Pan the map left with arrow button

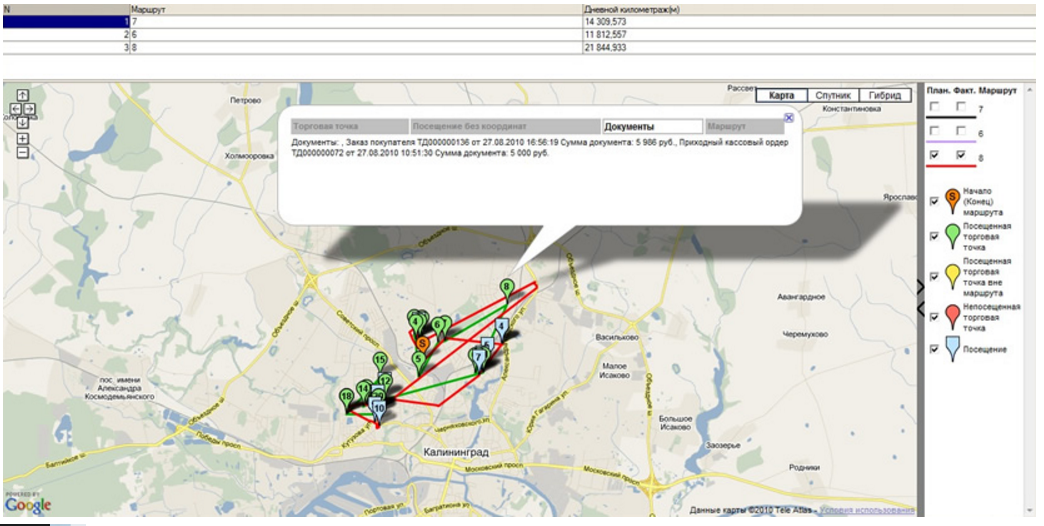tap(15, 108)
